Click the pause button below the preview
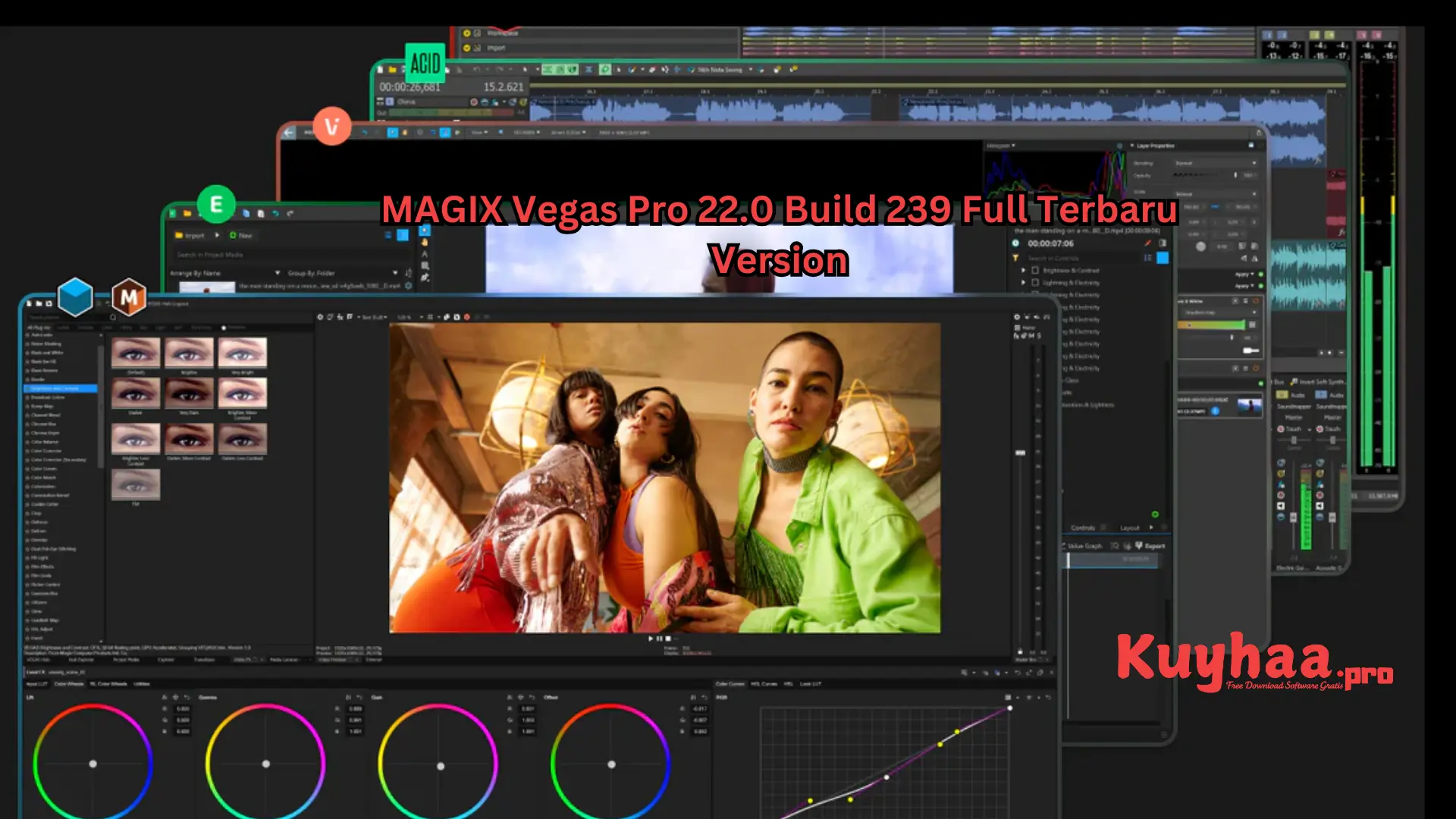1456x819 pixels. pos(660,639)
